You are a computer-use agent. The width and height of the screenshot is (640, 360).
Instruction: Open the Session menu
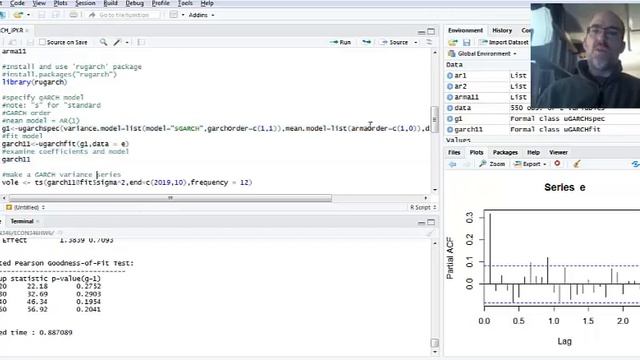coord(85,3)
